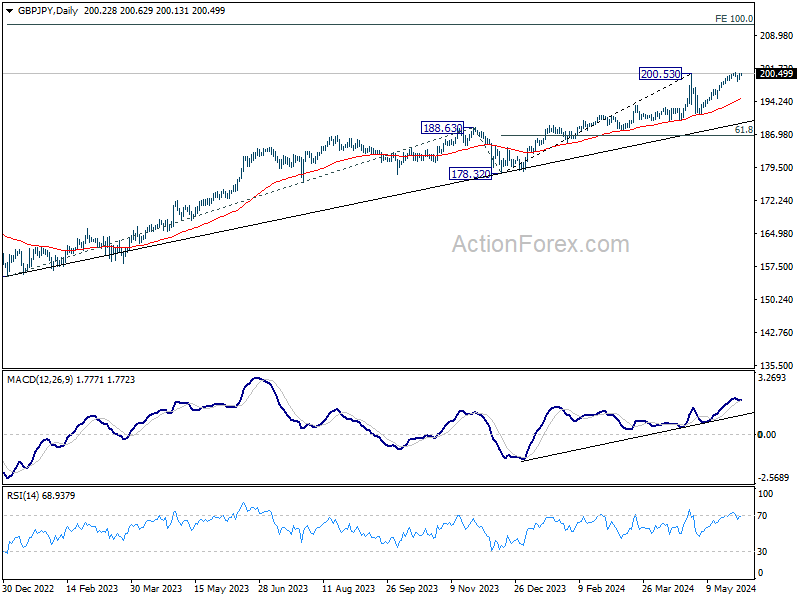Click the GBPJPY,Daily symbol title
The height and width of the screenshot is (600, 800).
[x=47, y=11]
